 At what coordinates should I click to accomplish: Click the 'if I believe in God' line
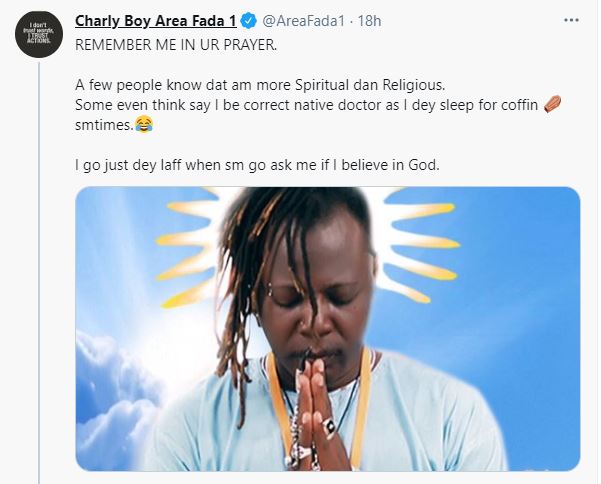coord(370,164)
